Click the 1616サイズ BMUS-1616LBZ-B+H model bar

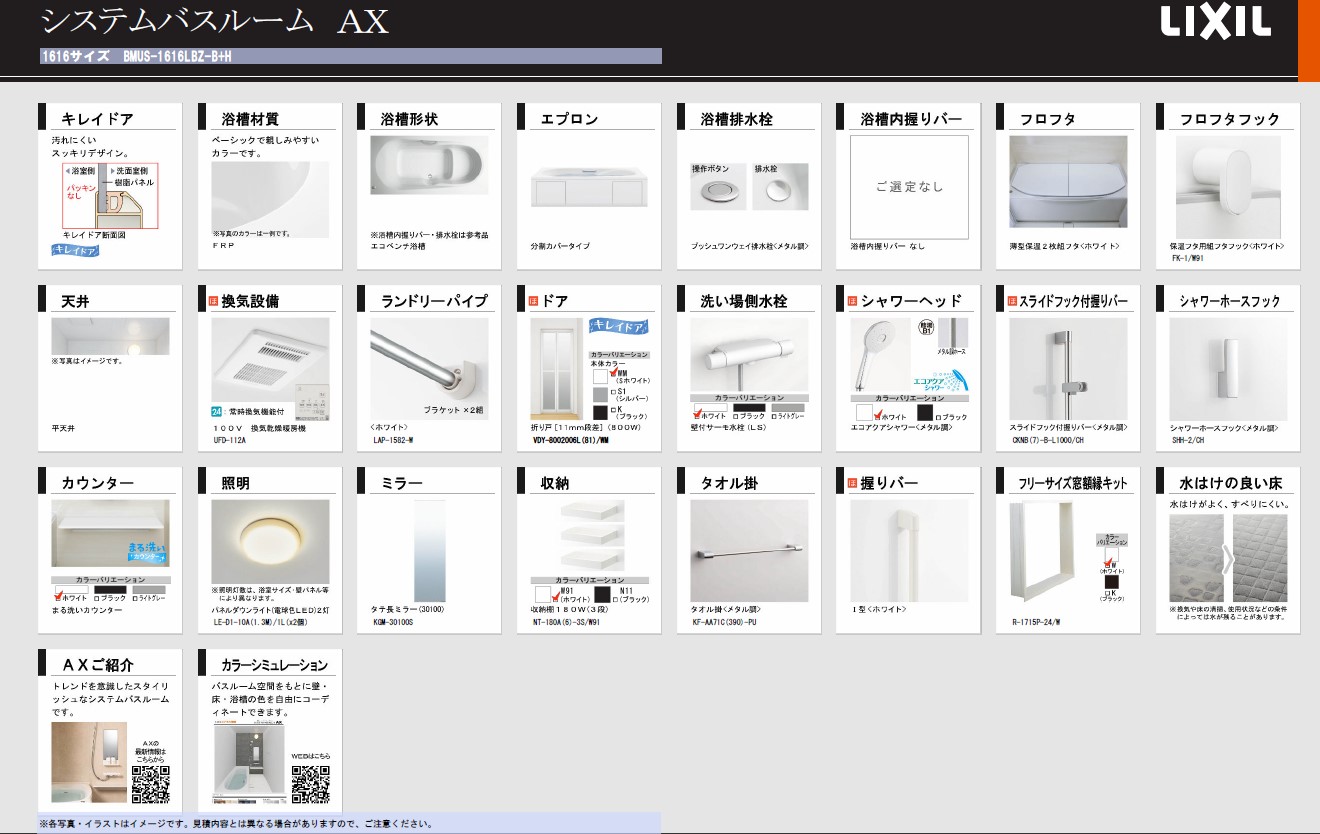click(350, 56)
